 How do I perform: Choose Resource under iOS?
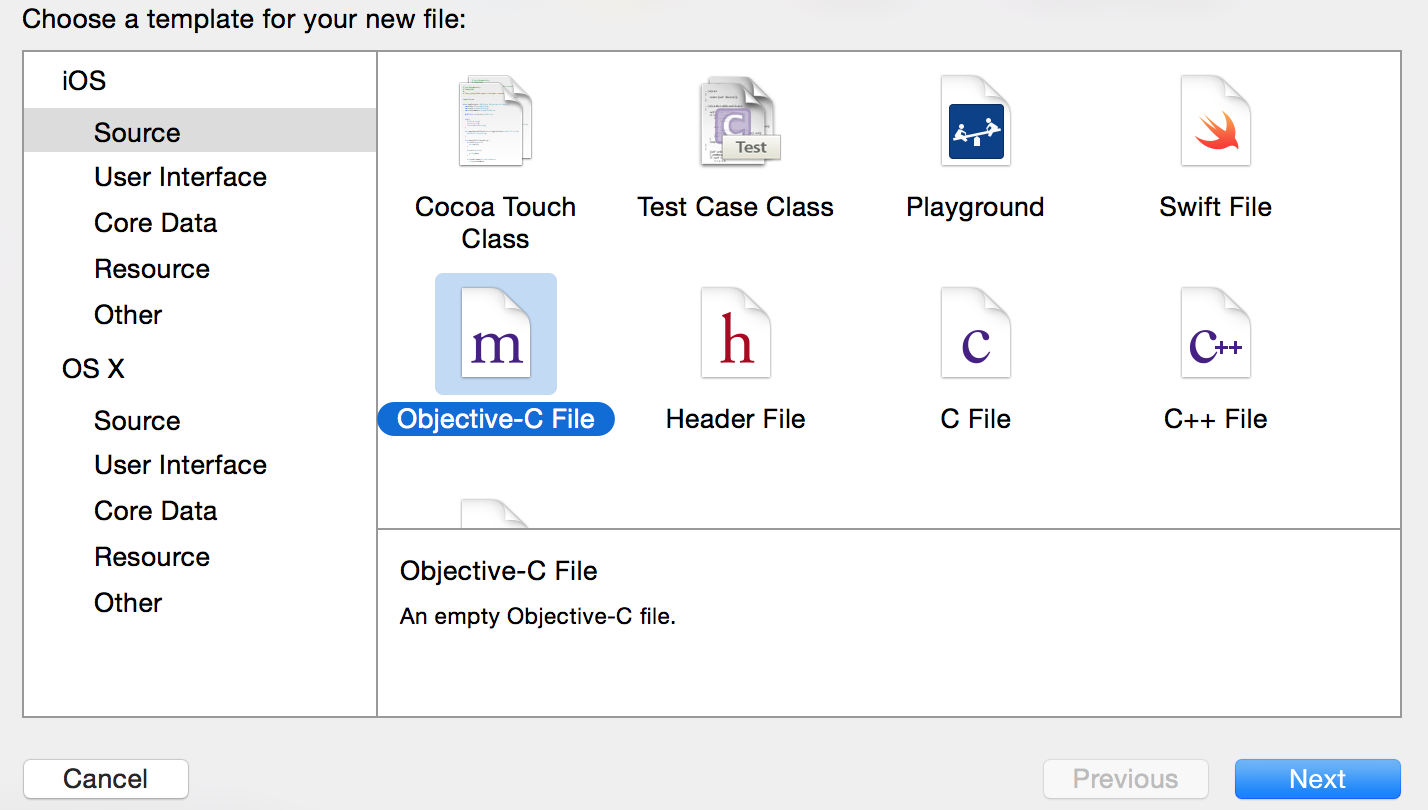pyautogui.click(x=152, y=269)
